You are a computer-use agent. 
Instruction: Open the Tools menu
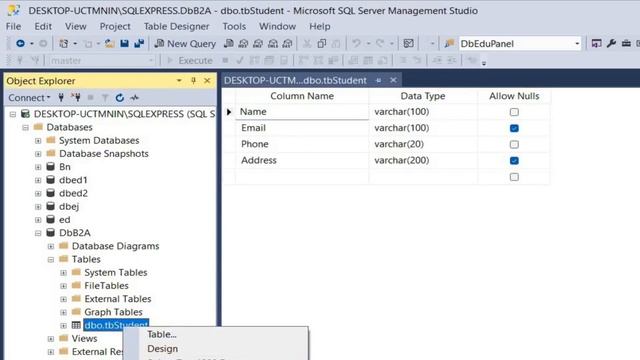click(234, 27)
